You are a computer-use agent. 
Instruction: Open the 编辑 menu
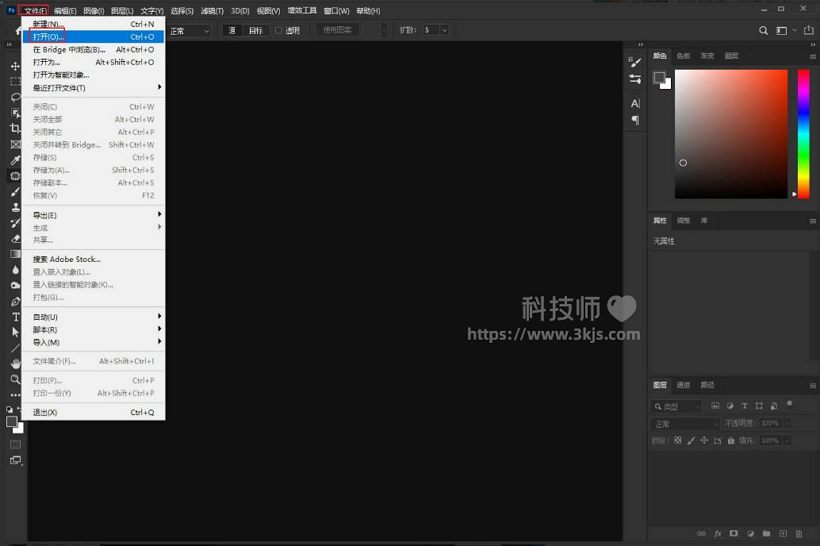(x=65, y=10)
